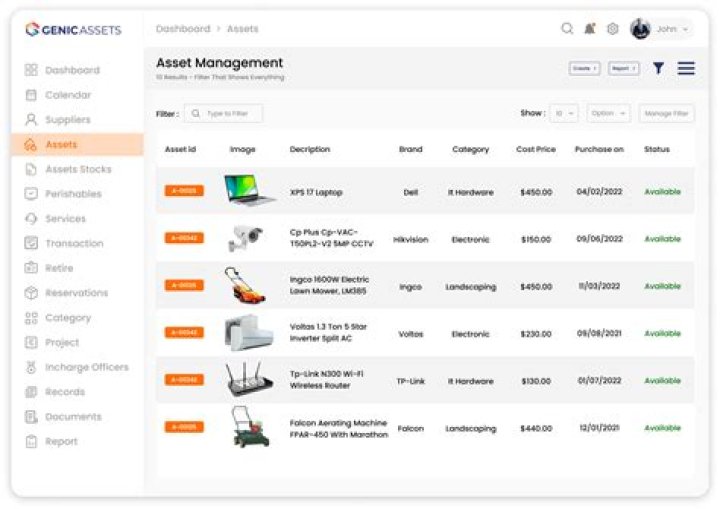The image size is (720, 509).
Task: Expand the John user profile dropdown
Action: point(662,29)
